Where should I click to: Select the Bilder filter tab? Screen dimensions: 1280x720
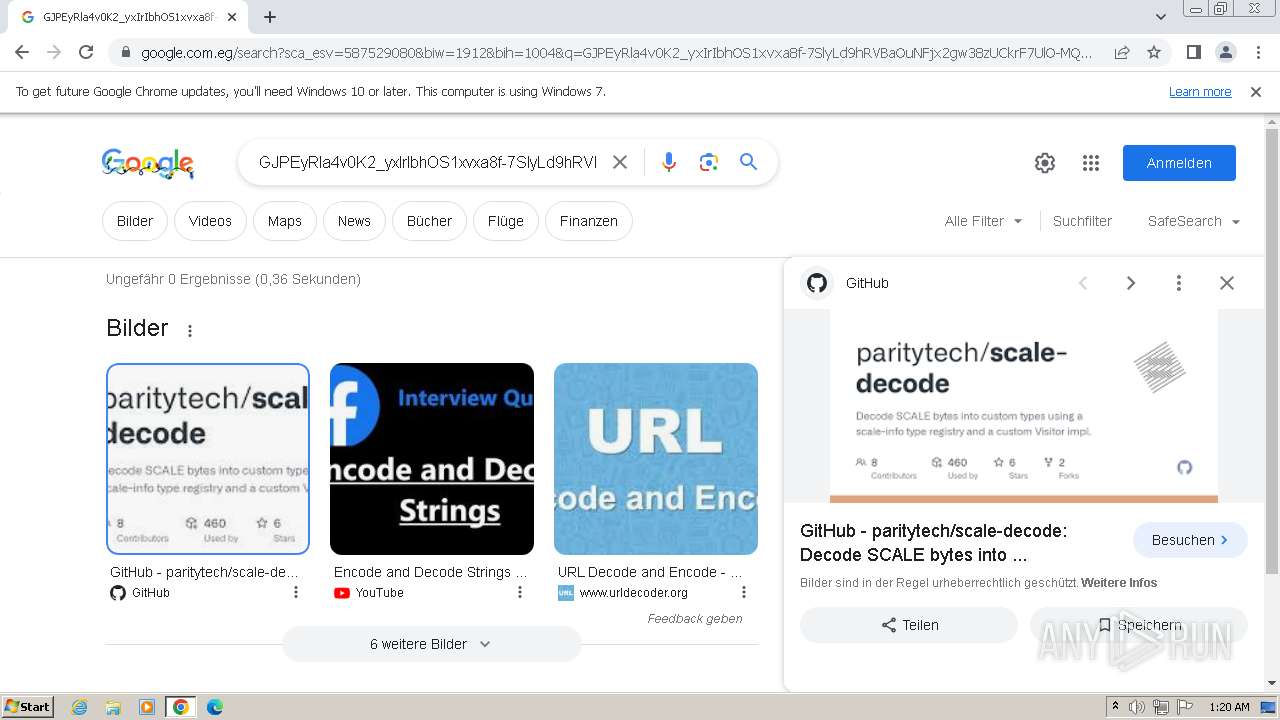pos(135,221)
